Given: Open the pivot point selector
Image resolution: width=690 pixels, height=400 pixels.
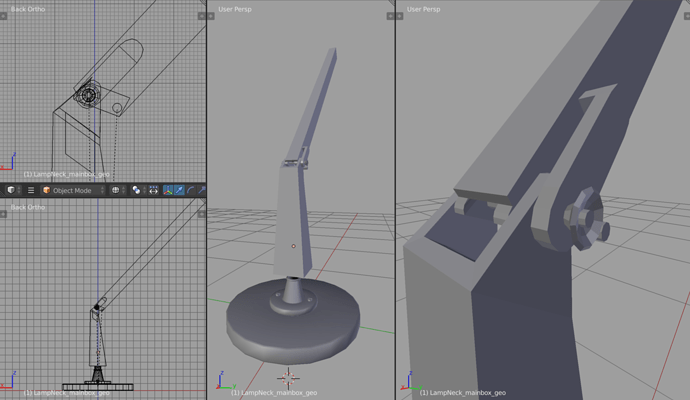Looking at the screenshot, I should (x=139, y=190).
